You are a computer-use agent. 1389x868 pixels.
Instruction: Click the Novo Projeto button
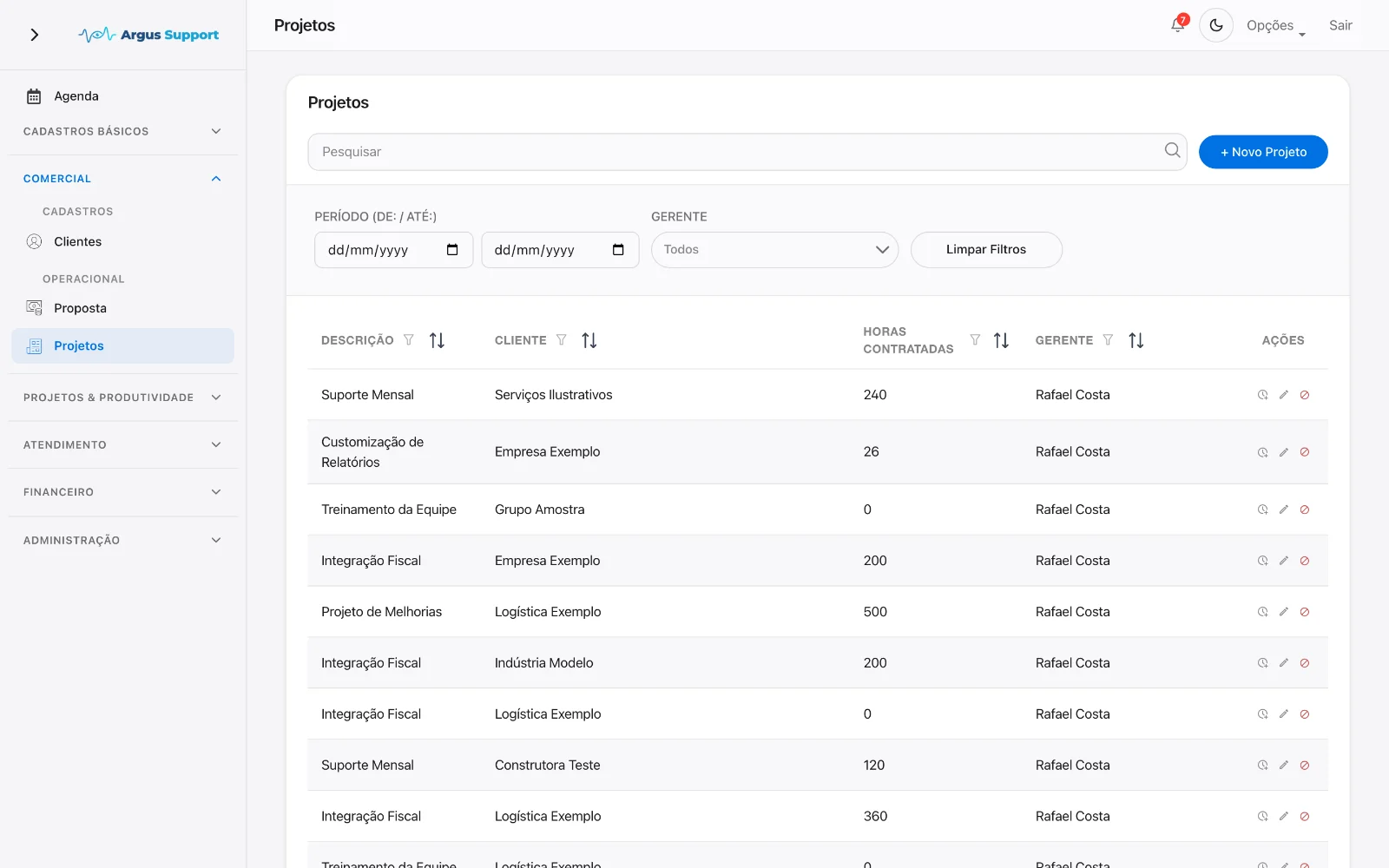(1263, 152)
